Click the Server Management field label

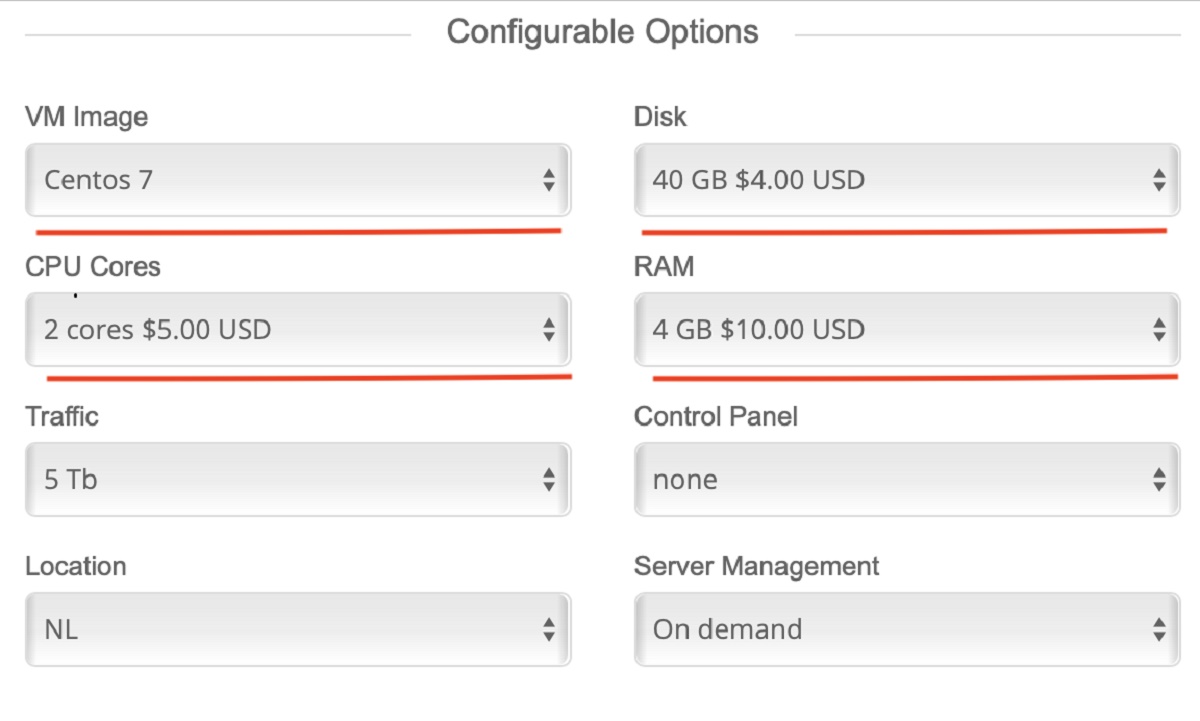pyautogui.click(x=756, y=566)
